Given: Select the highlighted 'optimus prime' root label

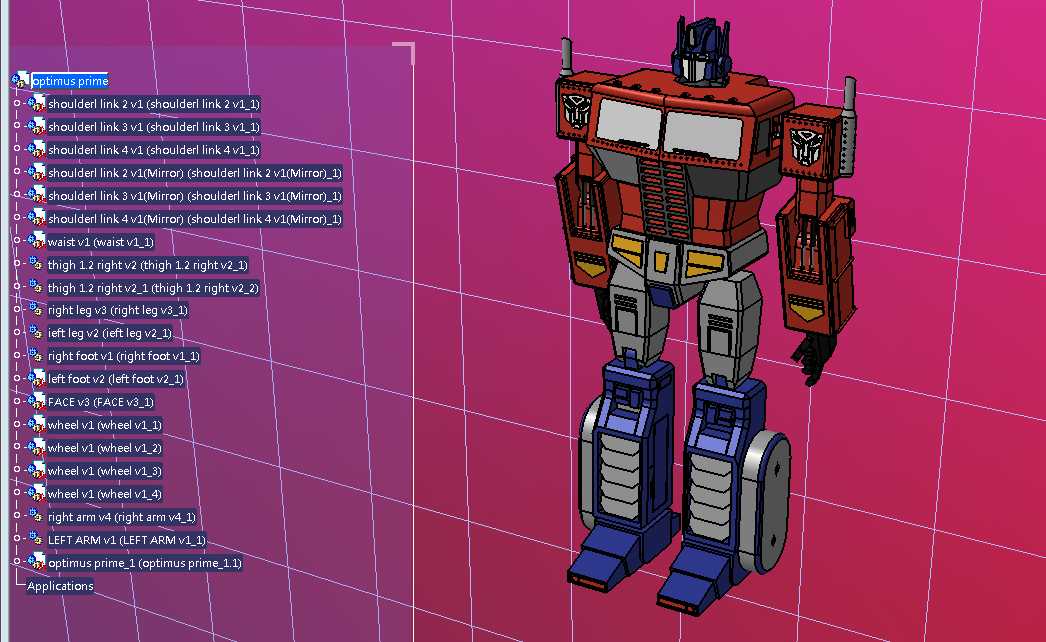Looking at the screenshot, I should coord(69,81).
